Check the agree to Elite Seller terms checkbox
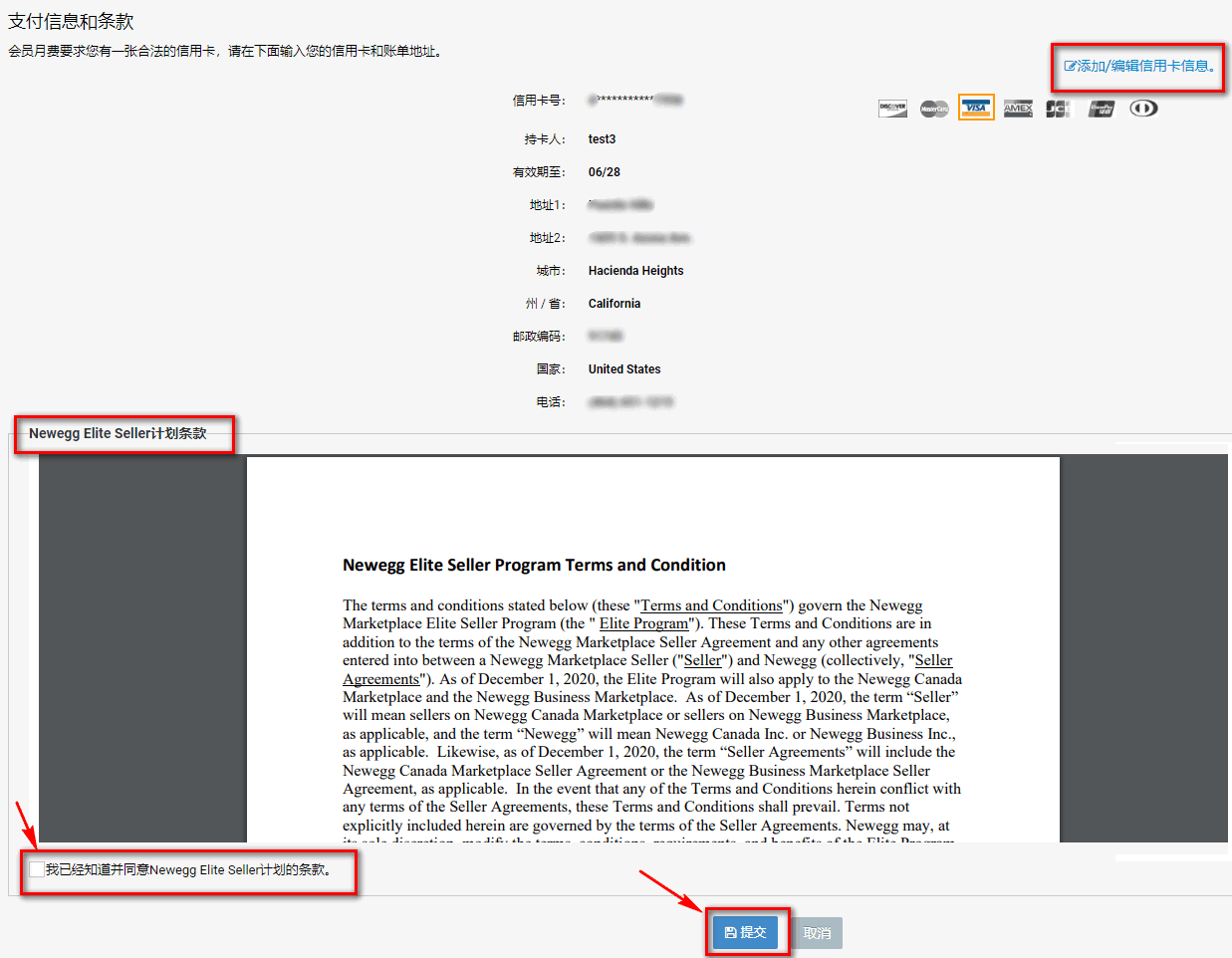Image resolution: width=1232 pixels, height=958 pixels. coord(37,869)
